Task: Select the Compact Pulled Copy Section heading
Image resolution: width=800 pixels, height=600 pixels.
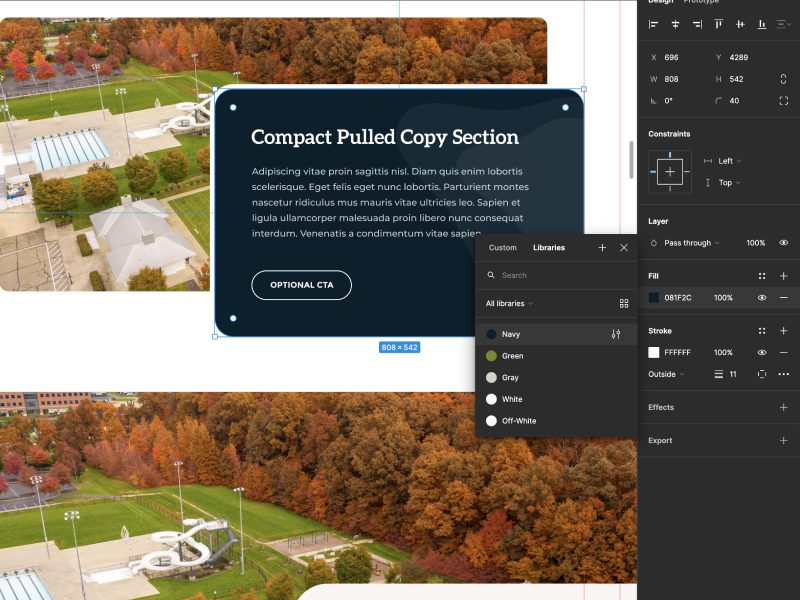Action: [385, 138]
